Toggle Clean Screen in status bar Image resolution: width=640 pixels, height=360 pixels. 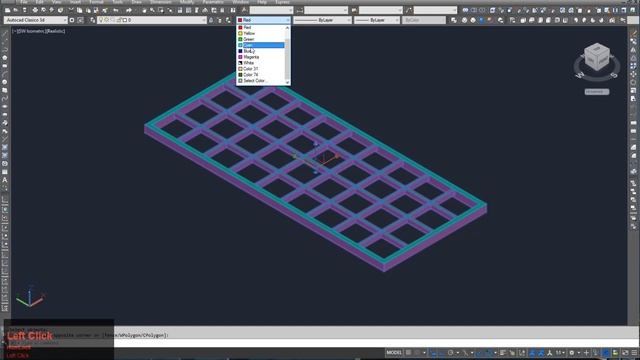tap(625, 353)
